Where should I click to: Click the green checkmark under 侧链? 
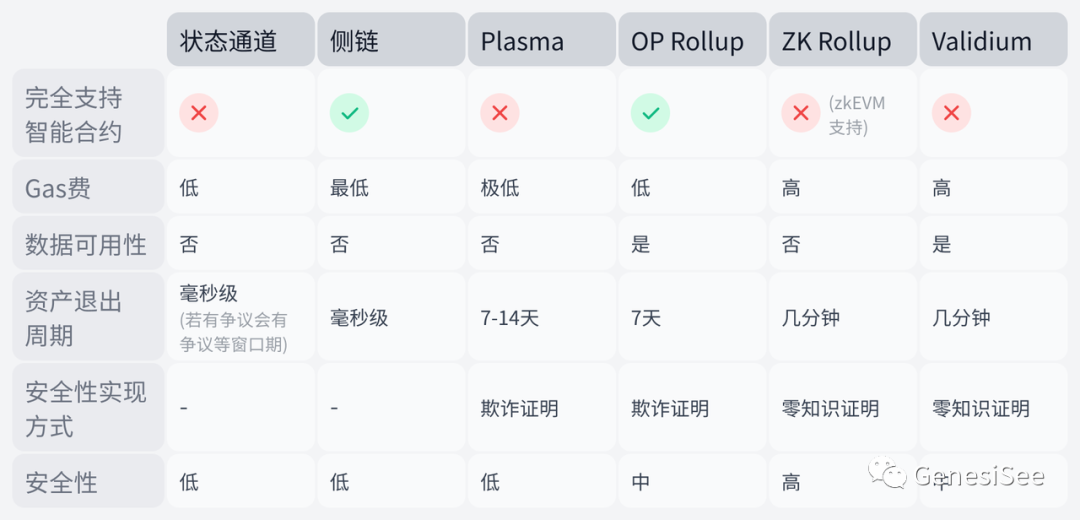tap(349, 113)
